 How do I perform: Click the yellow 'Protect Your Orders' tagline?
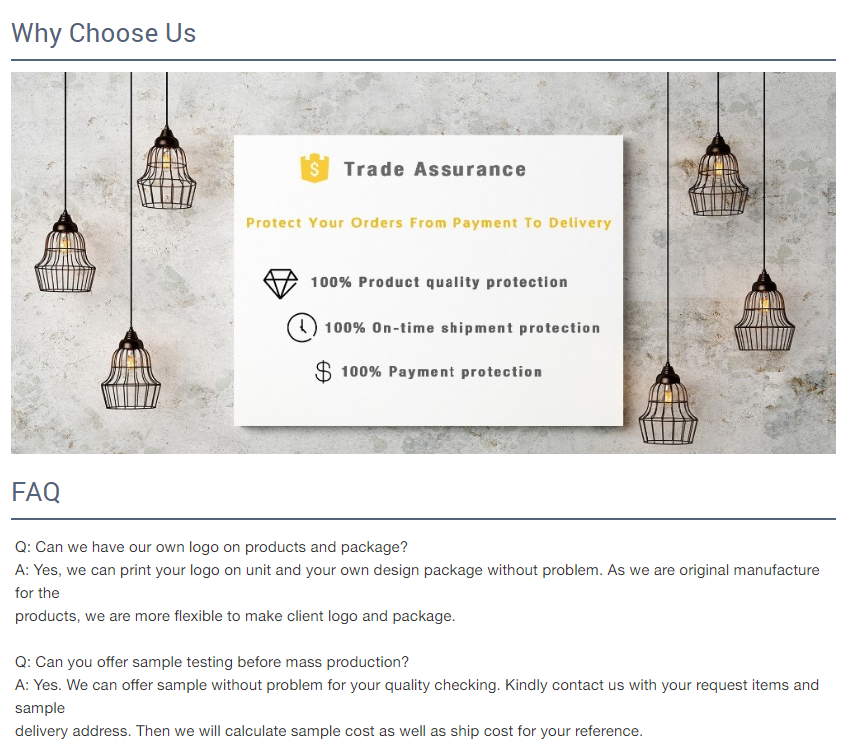click(428, 223)
